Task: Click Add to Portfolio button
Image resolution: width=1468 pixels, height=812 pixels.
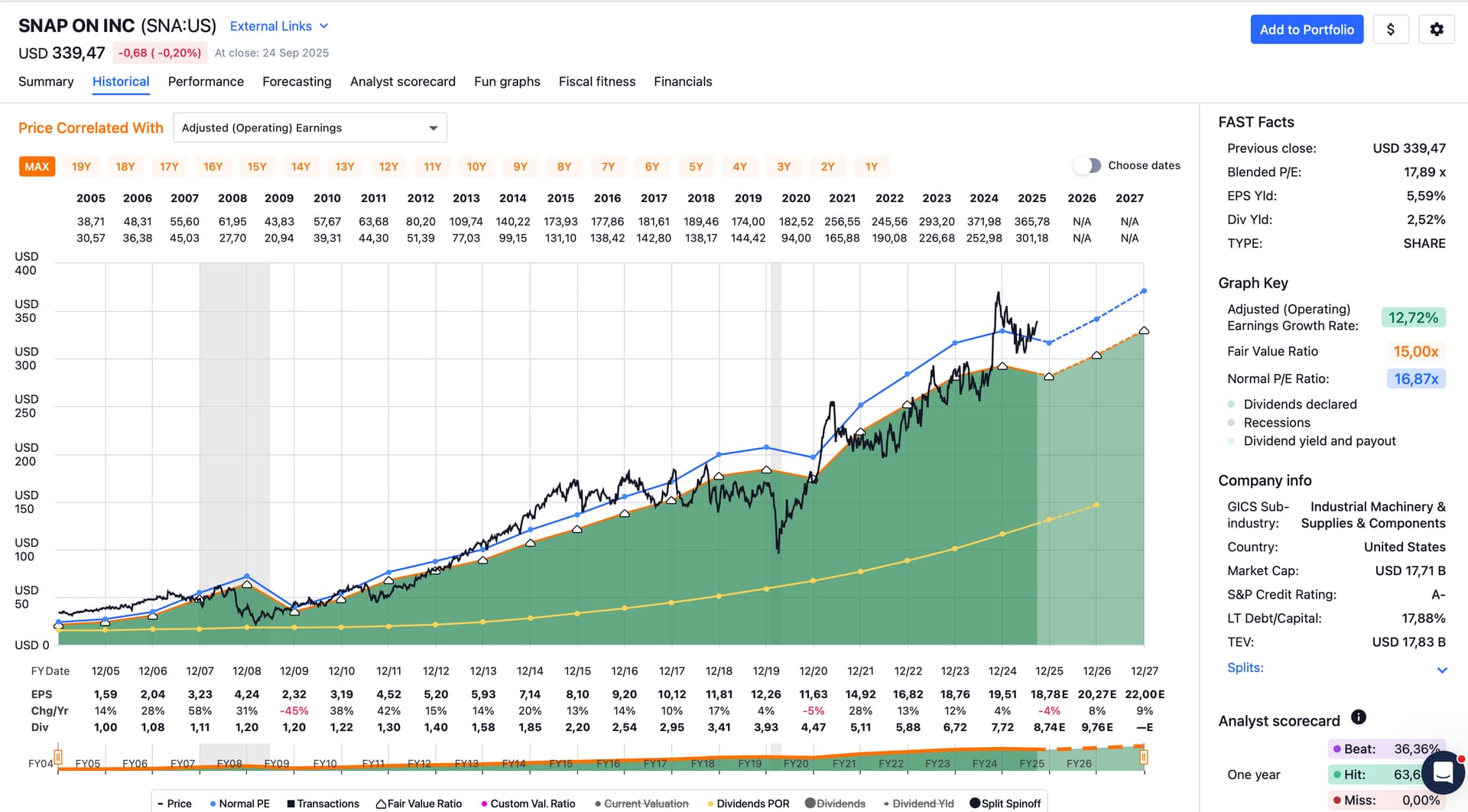Action: (1306, 30)
